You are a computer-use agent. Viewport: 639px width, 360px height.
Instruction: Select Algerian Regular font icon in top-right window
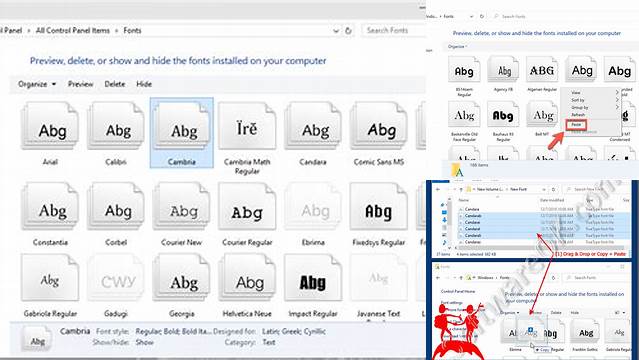(542, 70)
